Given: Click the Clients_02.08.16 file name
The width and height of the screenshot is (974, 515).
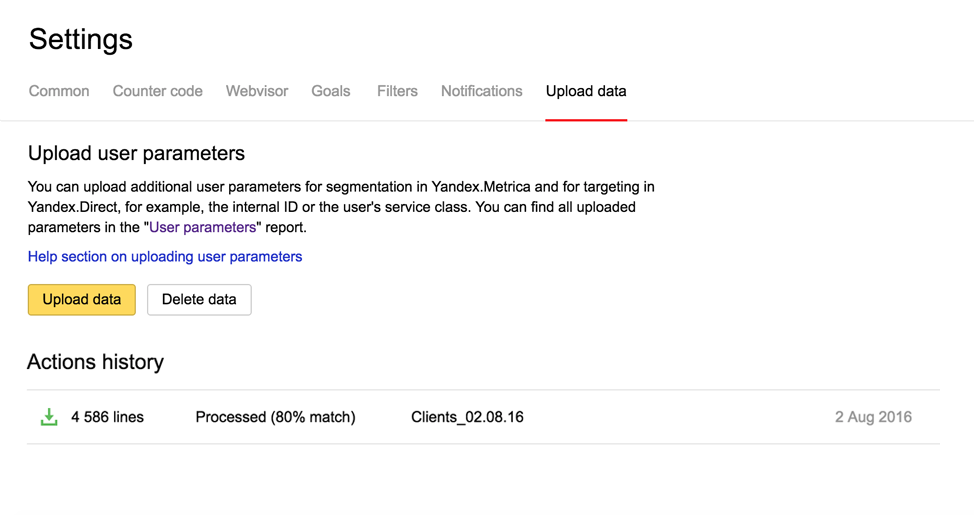Looking at the screenshot, I should click(467, 417).
